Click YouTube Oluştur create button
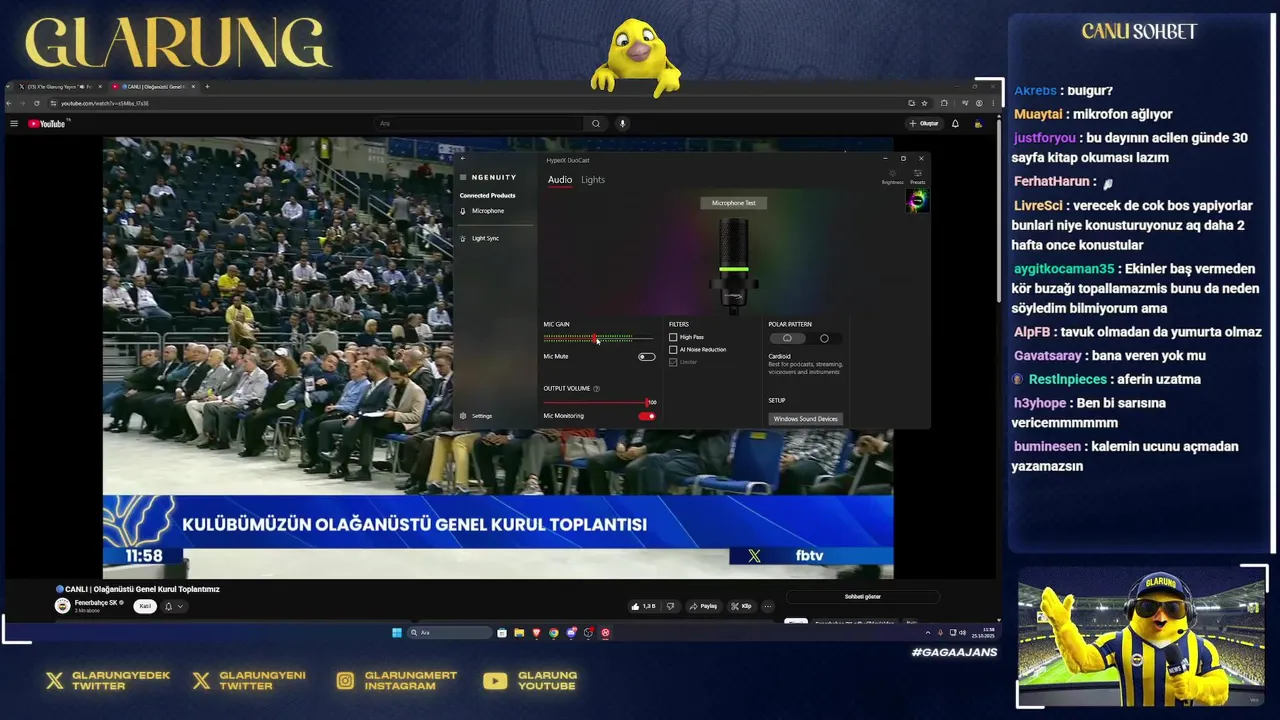 click(x=924, y=124)
